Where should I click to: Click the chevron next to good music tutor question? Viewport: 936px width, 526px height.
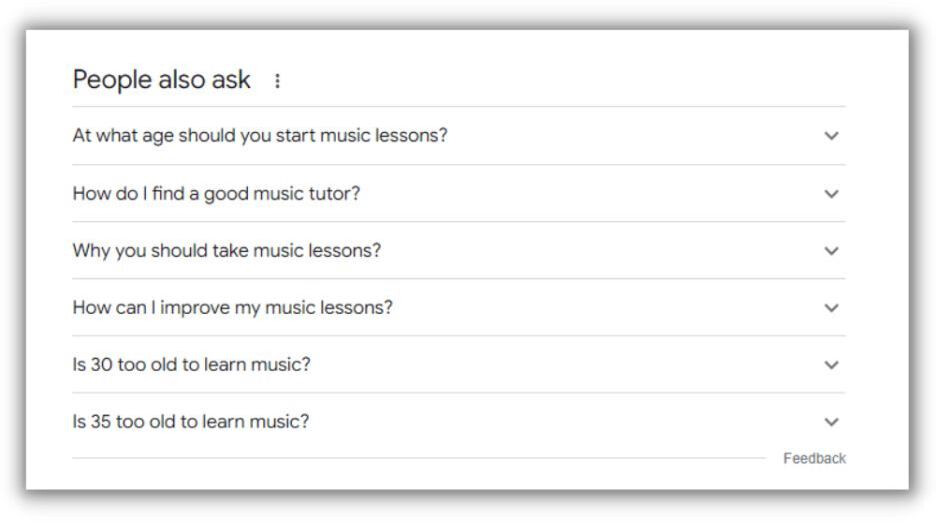[x=832, y=194]
